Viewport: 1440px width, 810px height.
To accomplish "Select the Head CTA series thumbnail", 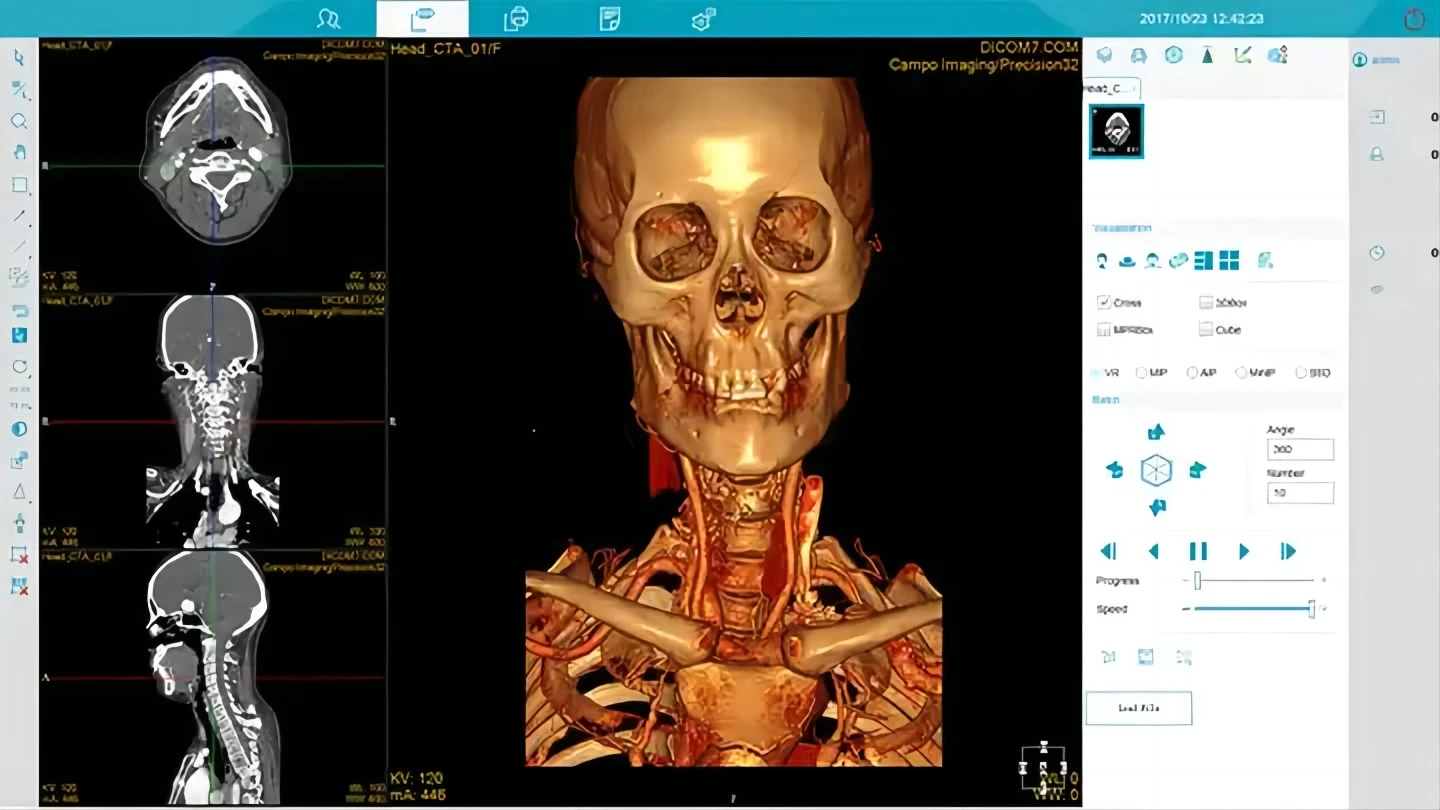I will [1116, 131].
